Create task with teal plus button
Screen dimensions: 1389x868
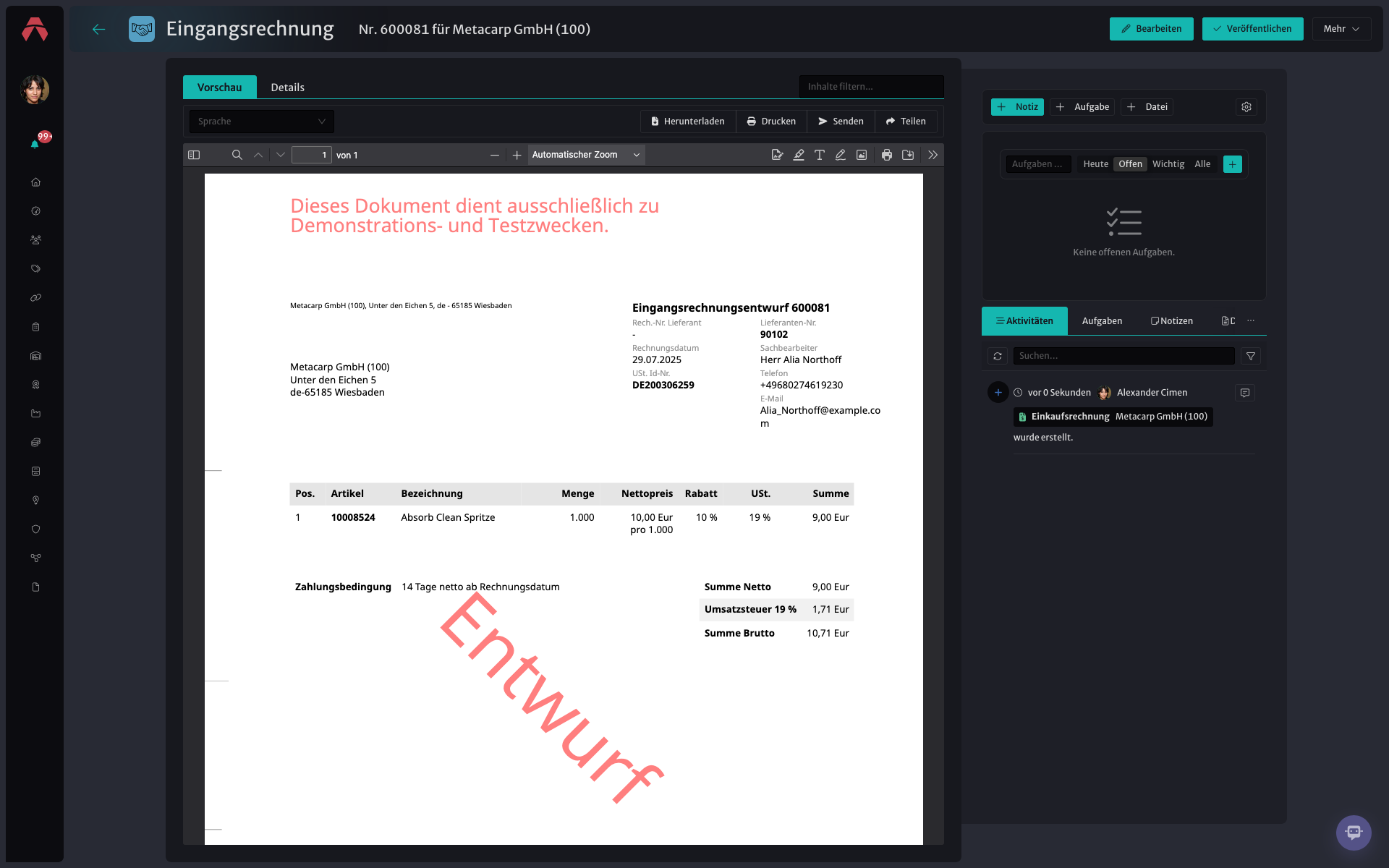[1233, 164]
